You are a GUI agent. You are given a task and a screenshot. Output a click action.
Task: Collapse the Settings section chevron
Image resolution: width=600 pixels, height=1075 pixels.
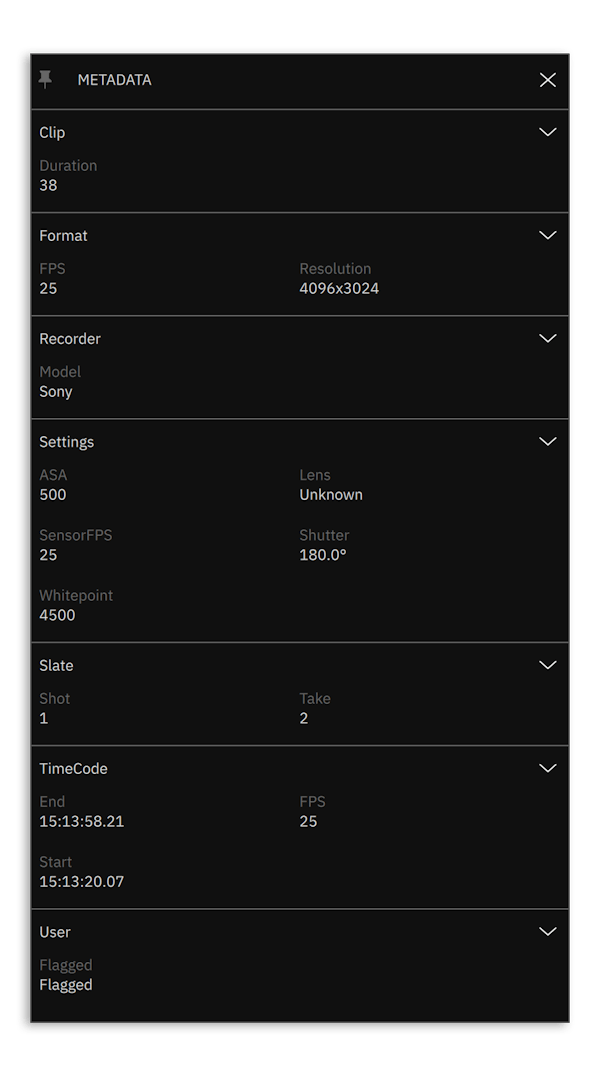tap(547, 442)
